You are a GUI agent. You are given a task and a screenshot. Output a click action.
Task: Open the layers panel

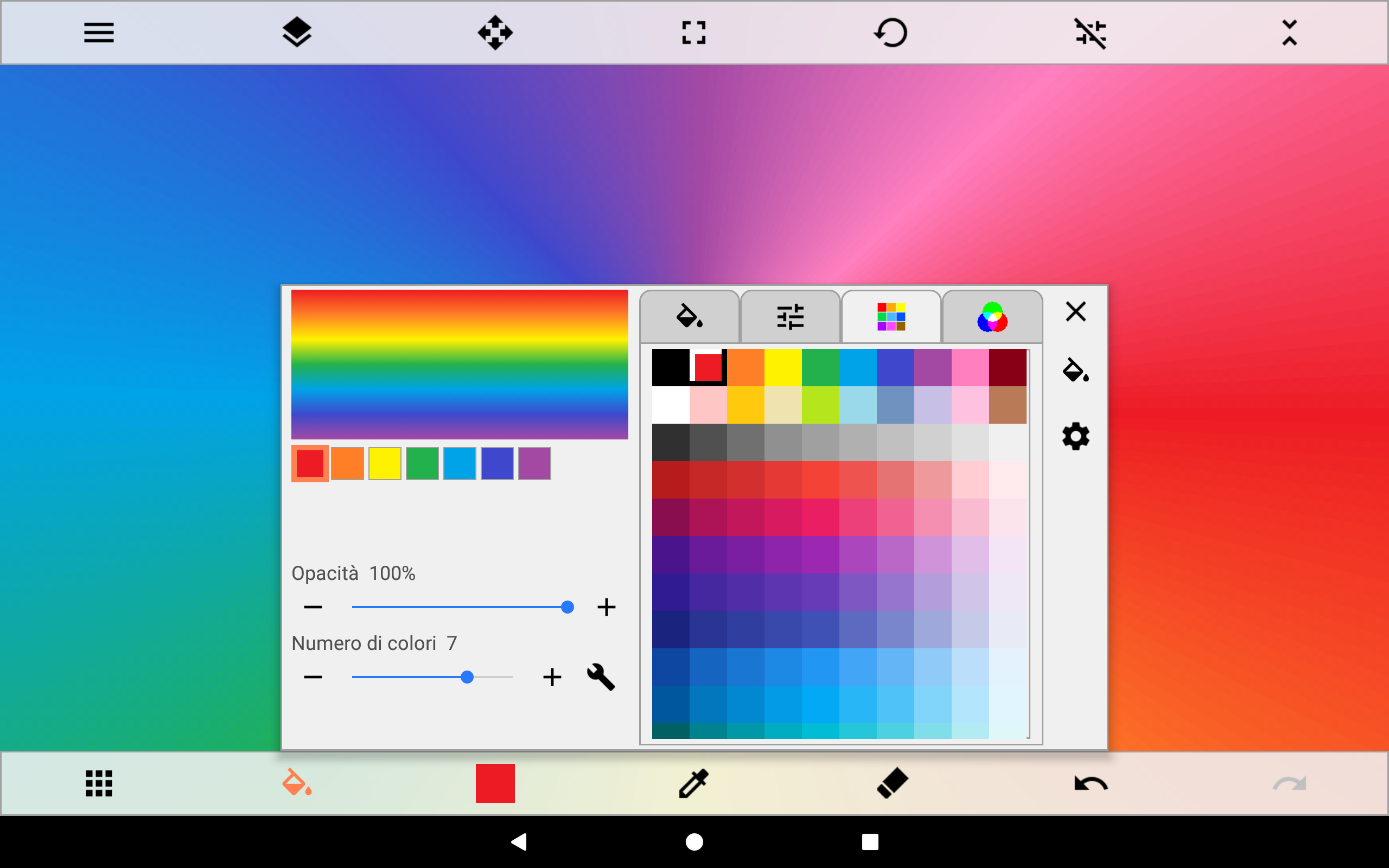point(297,33)
